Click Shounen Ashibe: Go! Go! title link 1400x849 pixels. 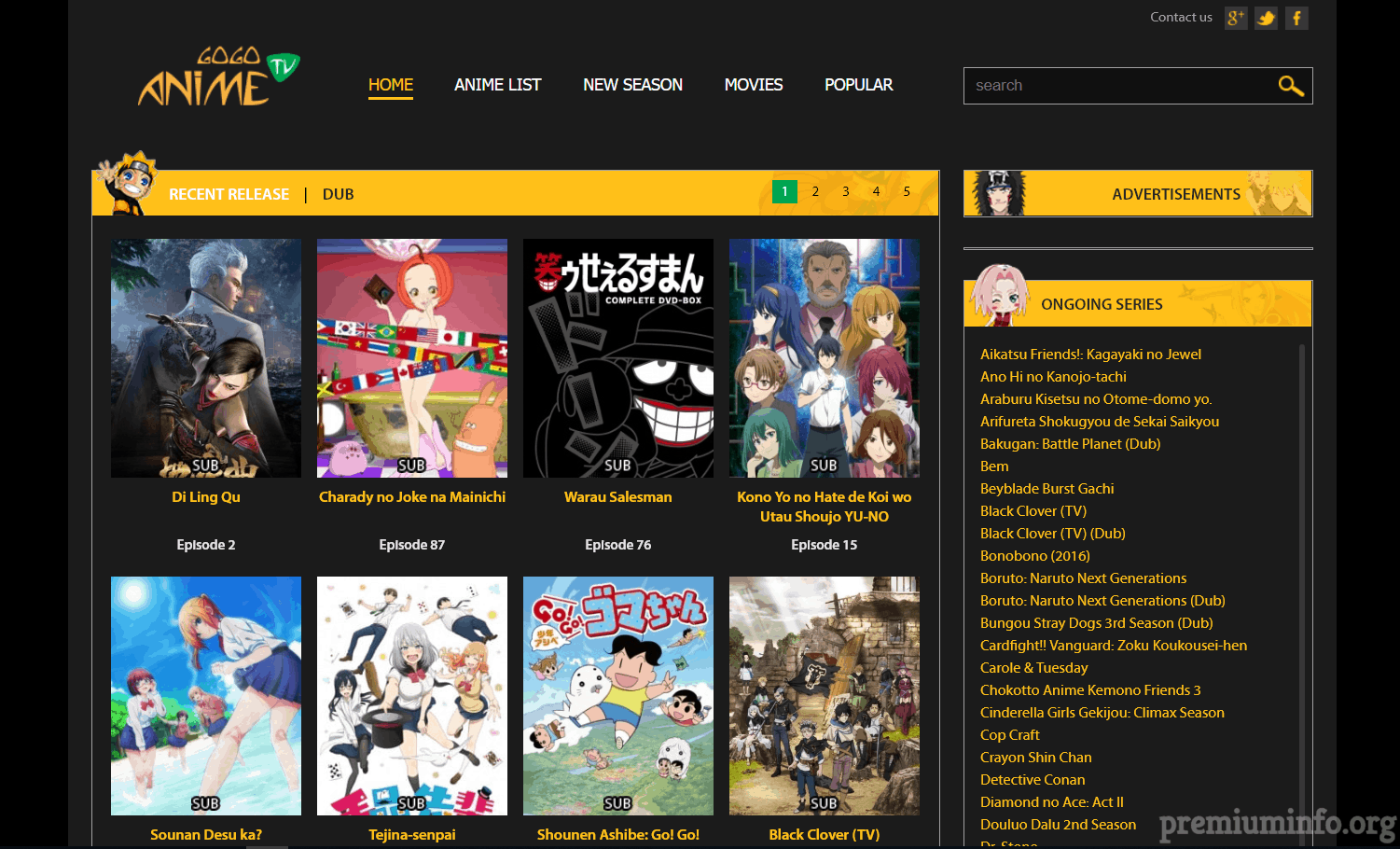click(x=618, y=835)
